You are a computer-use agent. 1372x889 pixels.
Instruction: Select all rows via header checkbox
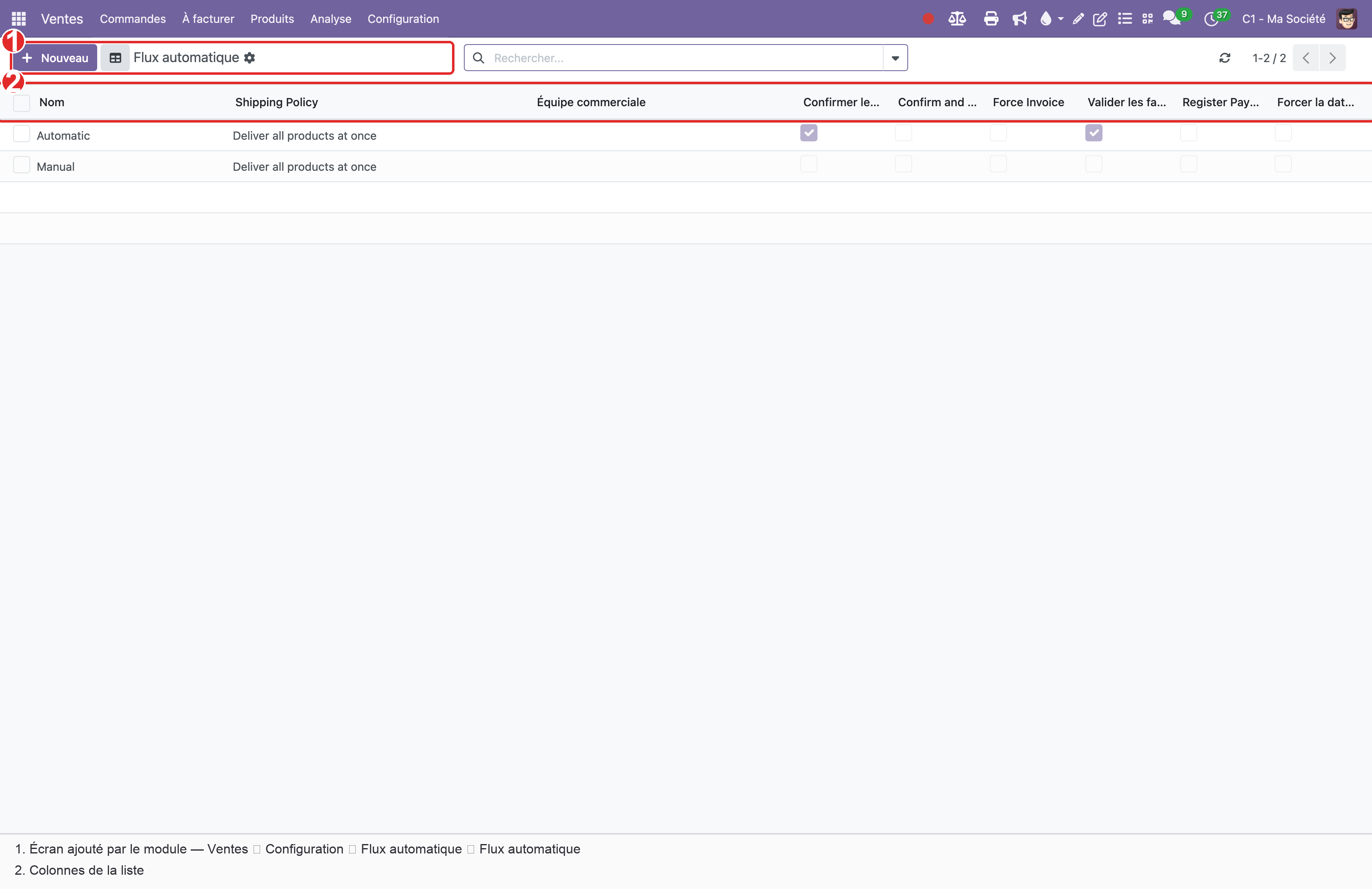pyautogui.click(x=21, y=103)
